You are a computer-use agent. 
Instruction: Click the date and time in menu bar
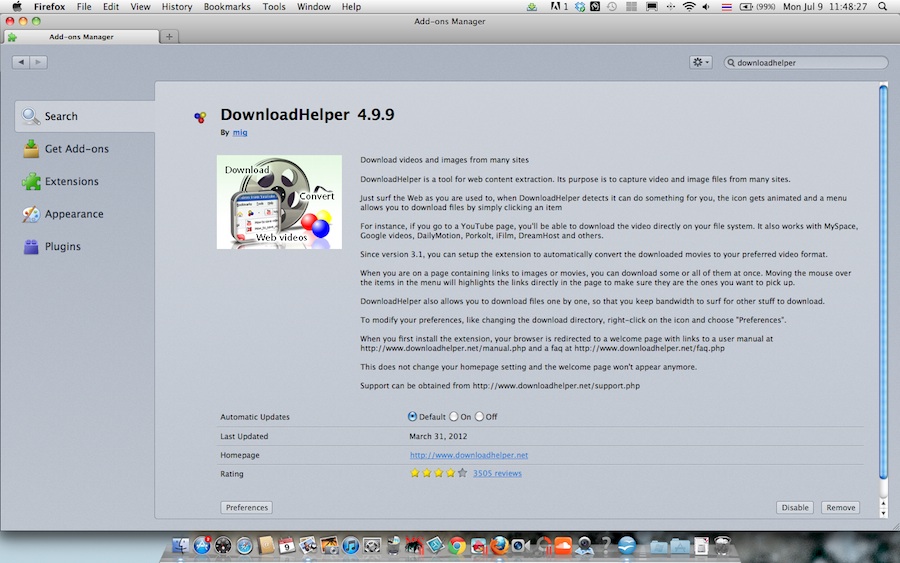pyautogui.click(x=825, y=7)
